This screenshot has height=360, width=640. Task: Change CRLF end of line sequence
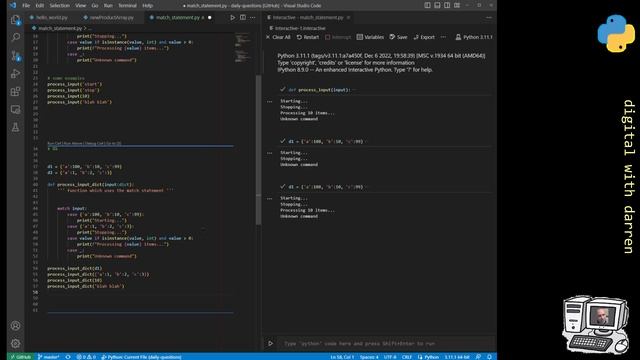tap(407, 357)
